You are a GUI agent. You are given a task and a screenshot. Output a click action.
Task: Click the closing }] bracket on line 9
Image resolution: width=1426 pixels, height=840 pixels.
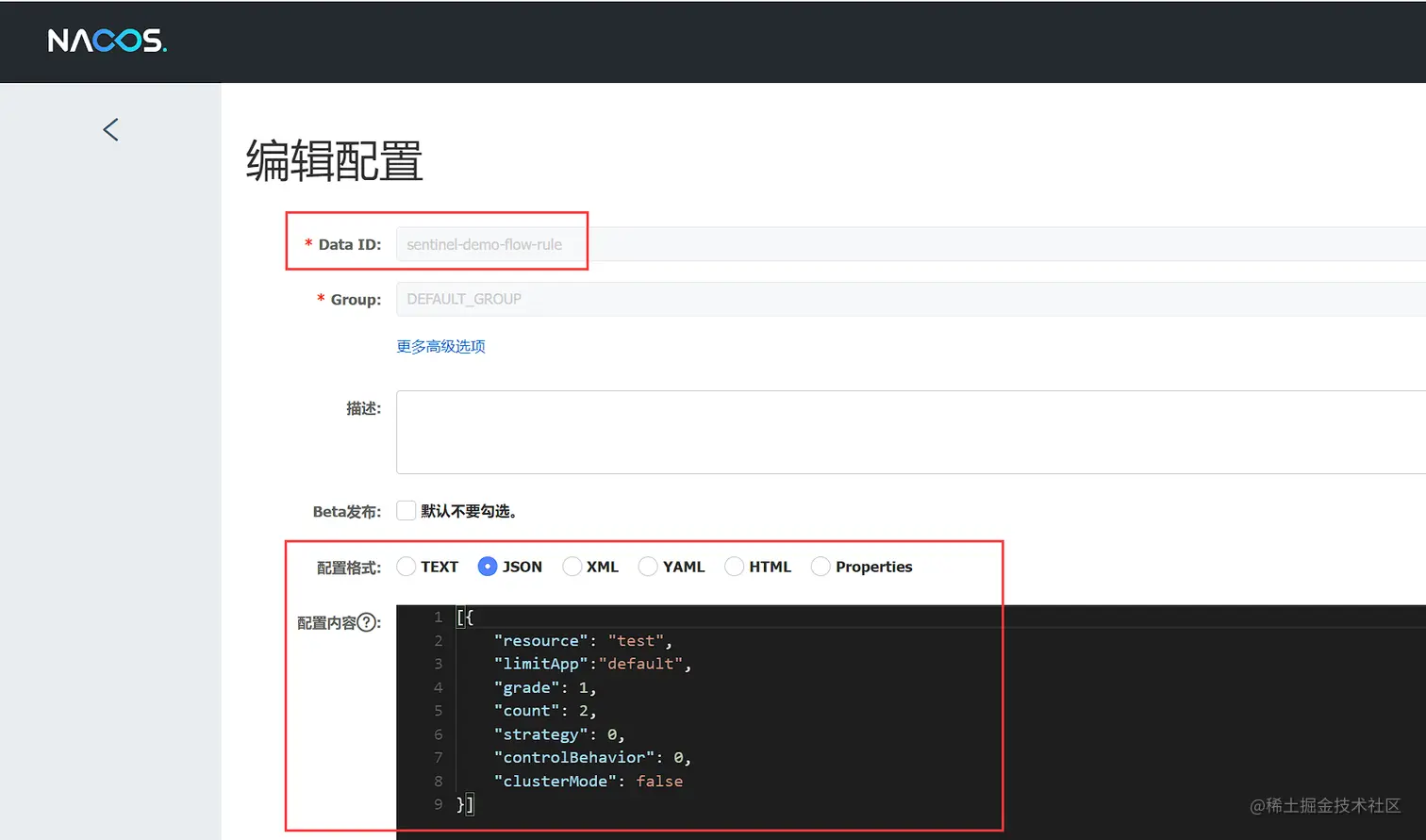pyautogui.click(x=465, y=804)
